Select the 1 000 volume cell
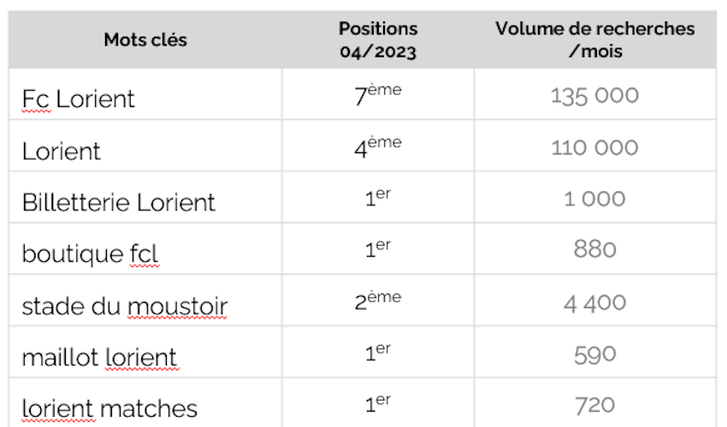The width and height of the screenshot is (727, 427). (x=594, y=200)
